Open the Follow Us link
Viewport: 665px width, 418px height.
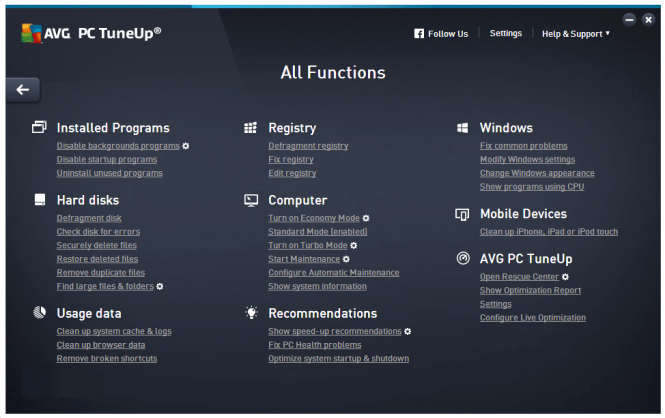pyautogui.click(x=448, y=34)
